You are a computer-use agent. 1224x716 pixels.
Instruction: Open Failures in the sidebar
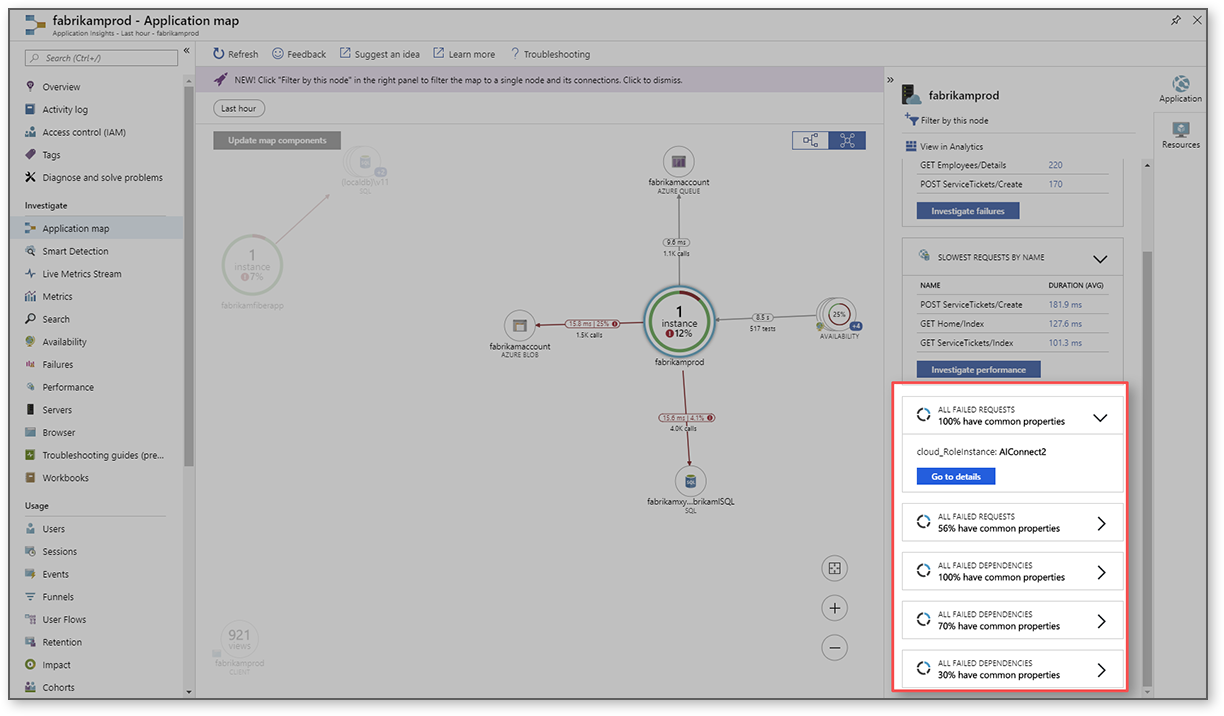(x=58, y=365)
